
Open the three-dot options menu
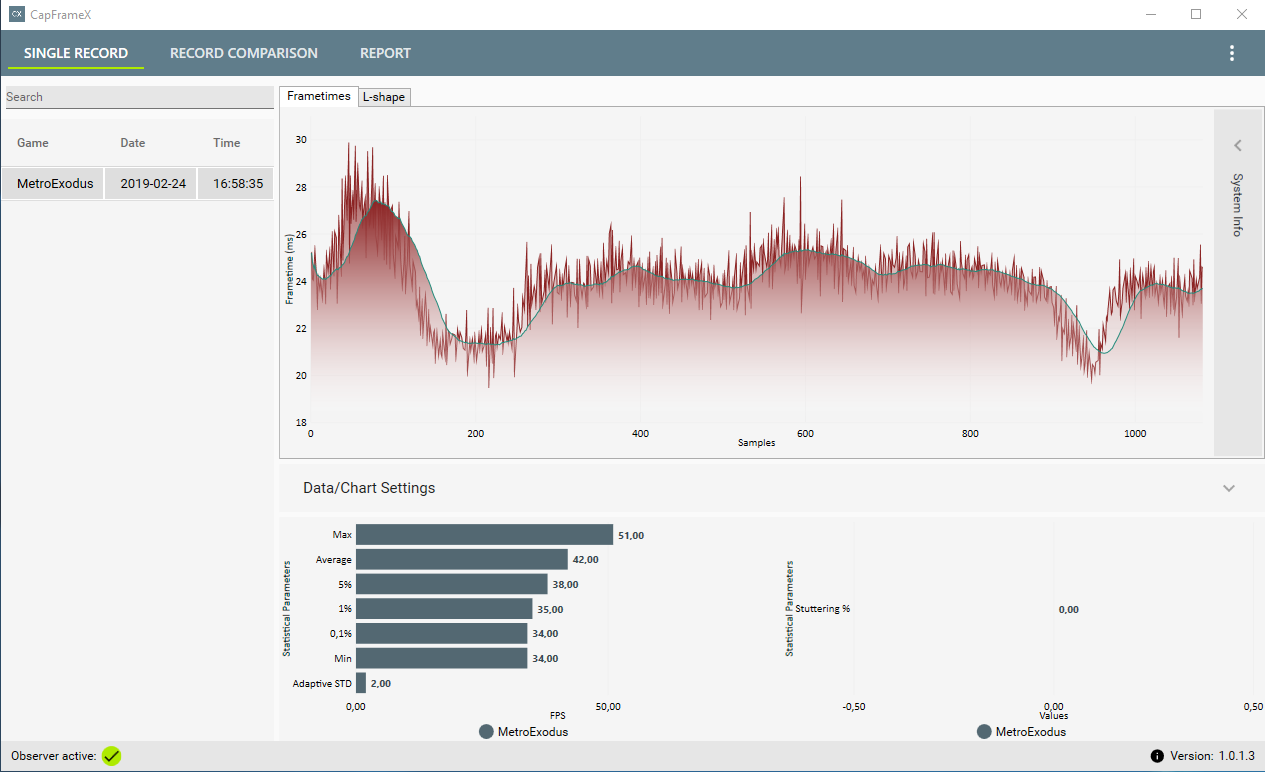[x=1231, y=53]
